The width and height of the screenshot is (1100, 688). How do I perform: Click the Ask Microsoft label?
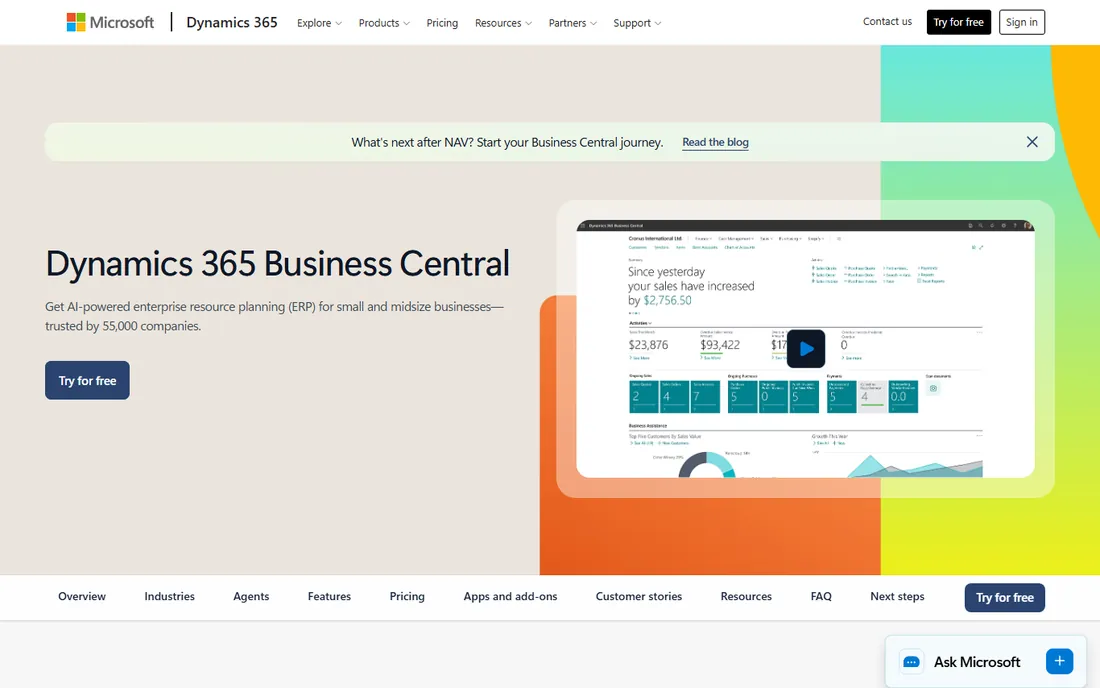(x=977, y=662)
